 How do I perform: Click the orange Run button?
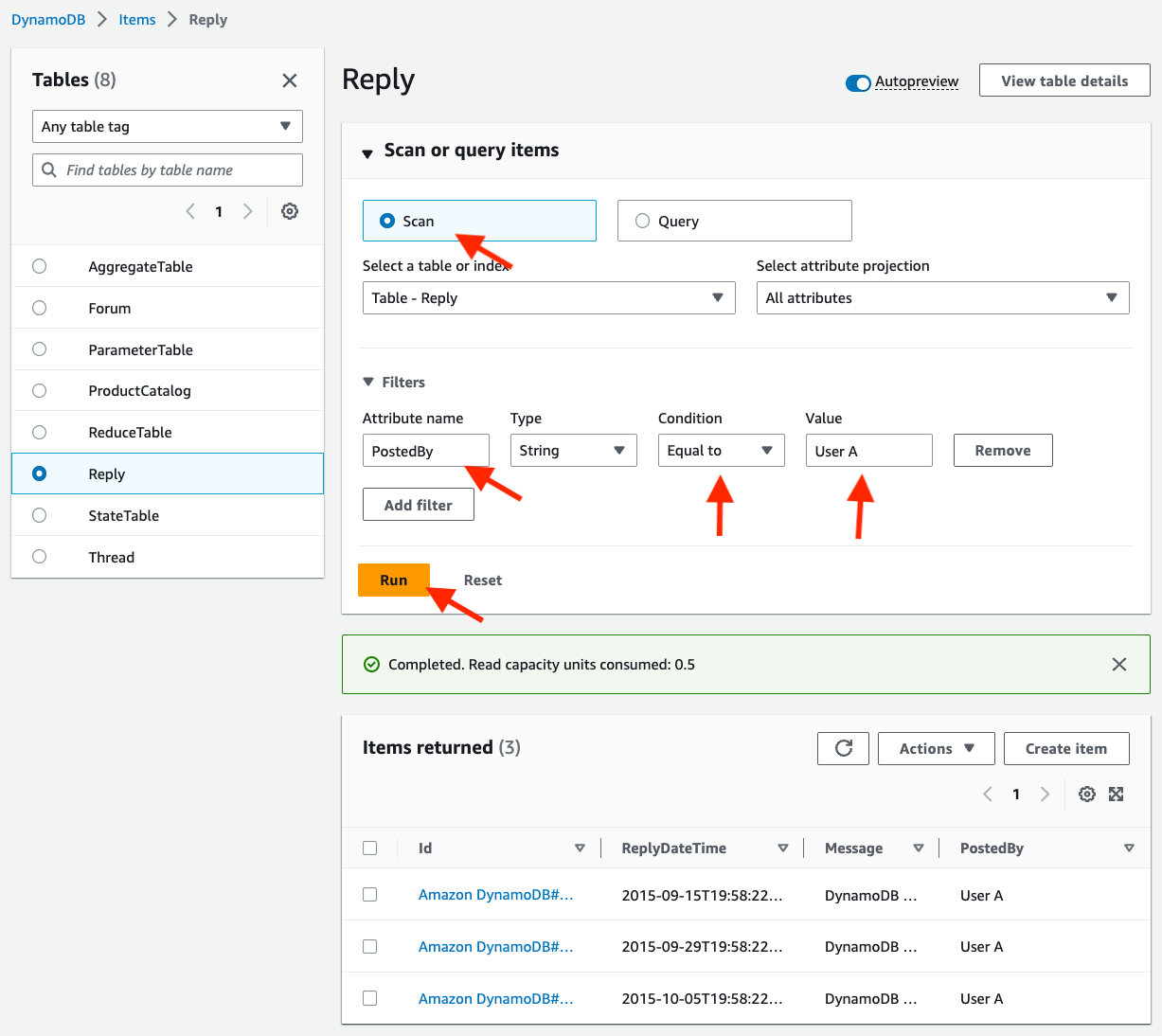coord(394,581)
